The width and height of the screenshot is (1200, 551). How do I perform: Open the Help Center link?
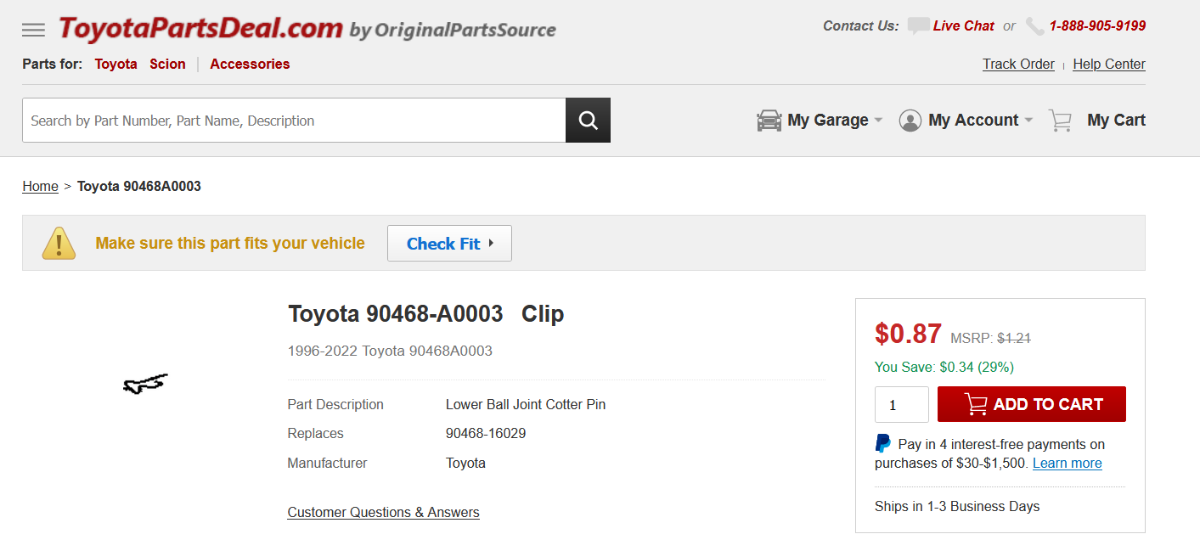[1109, 64]
